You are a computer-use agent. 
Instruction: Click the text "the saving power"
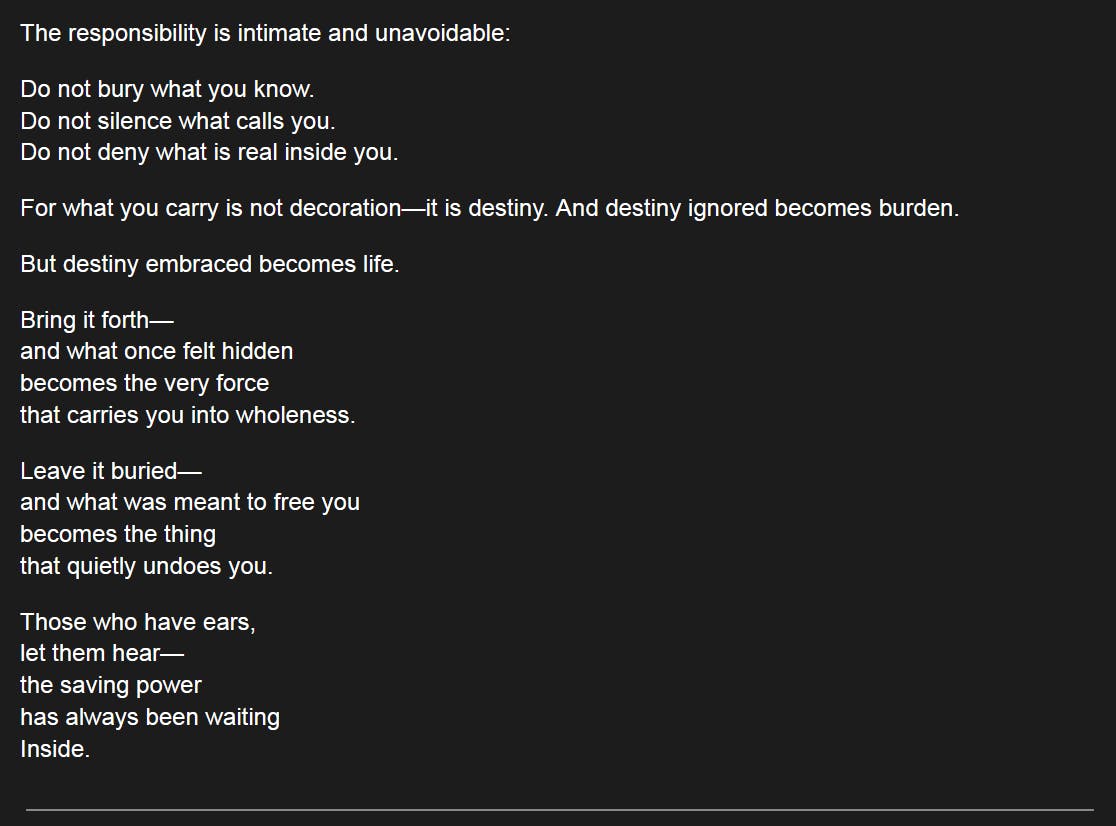tap(111, 685)
